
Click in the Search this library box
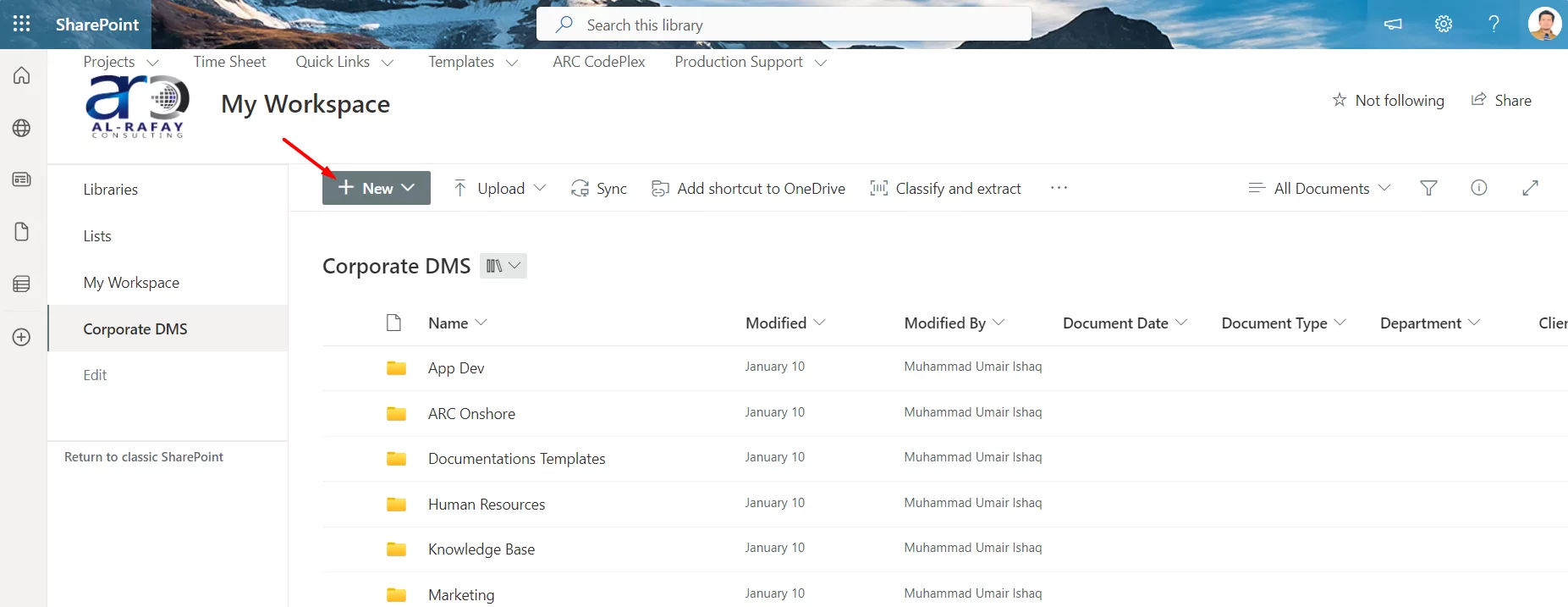coord(784,24)
